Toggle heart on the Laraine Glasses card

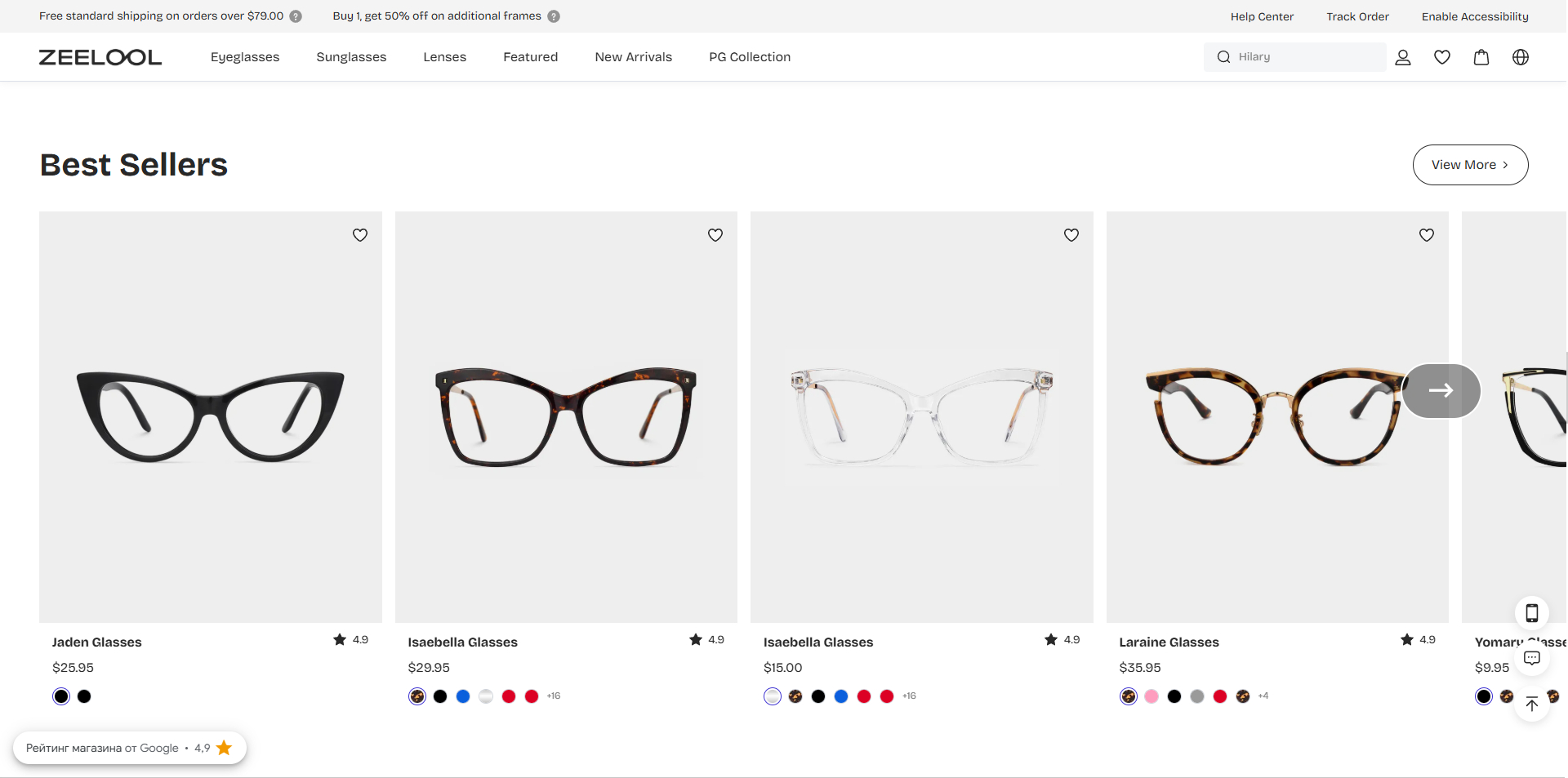(x=1427, y=235)
